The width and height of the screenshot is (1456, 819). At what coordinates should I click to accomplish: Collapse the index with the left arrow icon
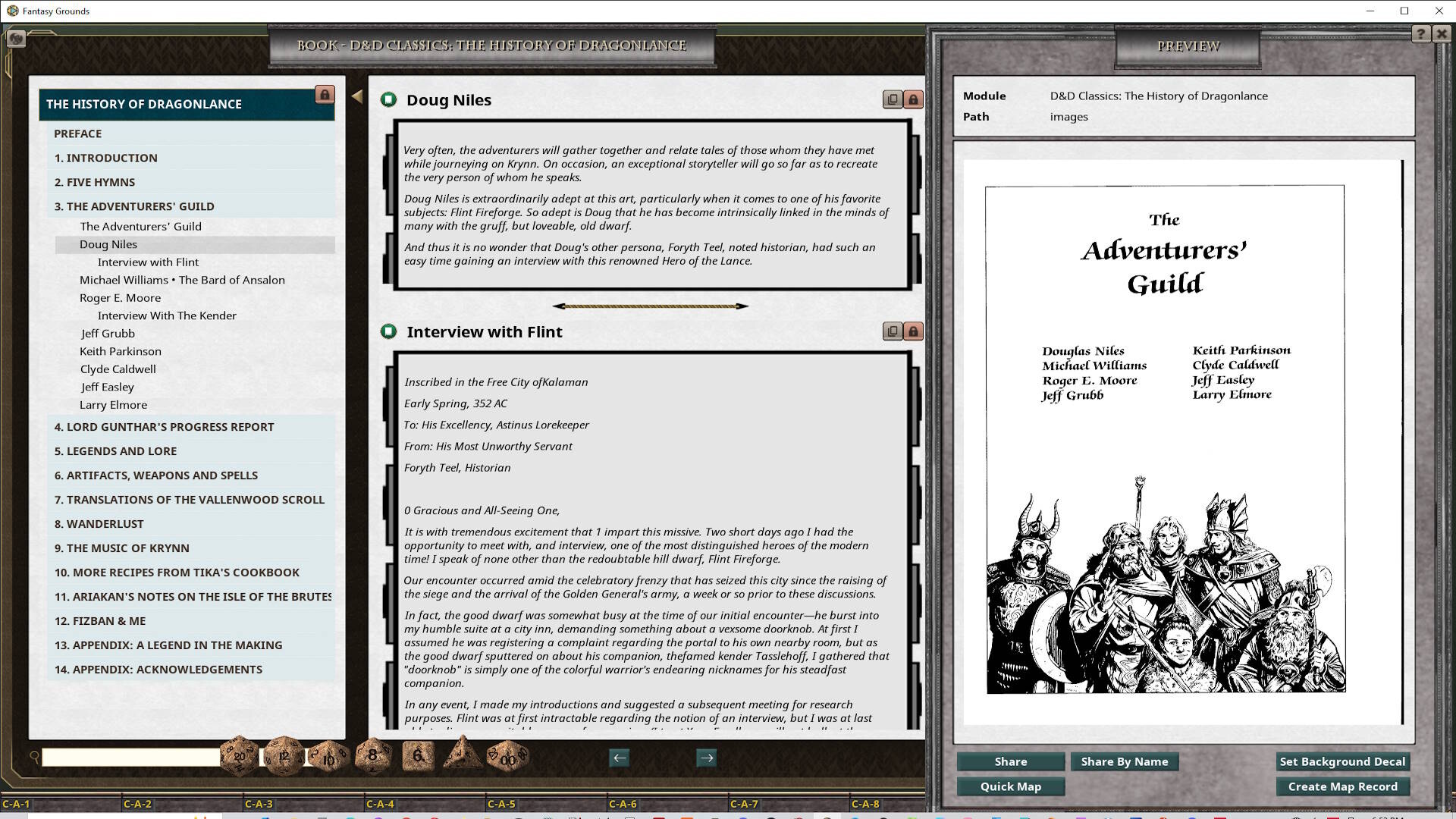click(357, 96)
